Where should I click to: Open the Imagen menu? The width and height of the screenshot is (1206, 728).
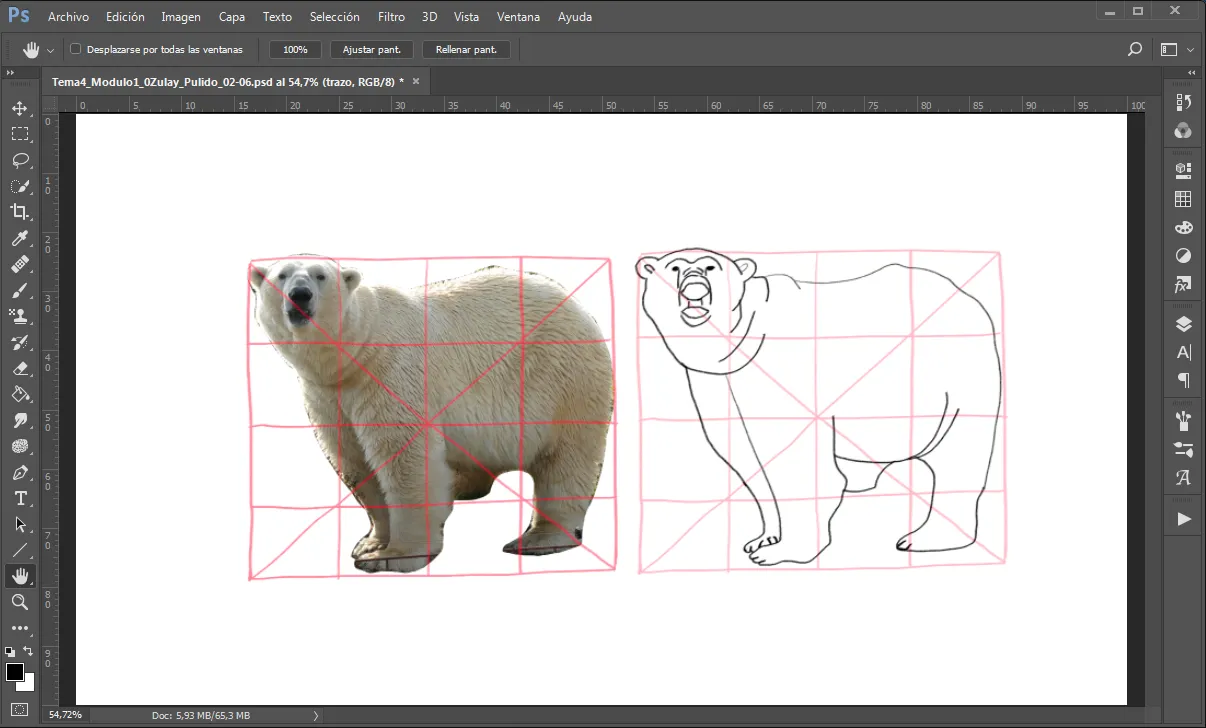click(x=181, y=17)
